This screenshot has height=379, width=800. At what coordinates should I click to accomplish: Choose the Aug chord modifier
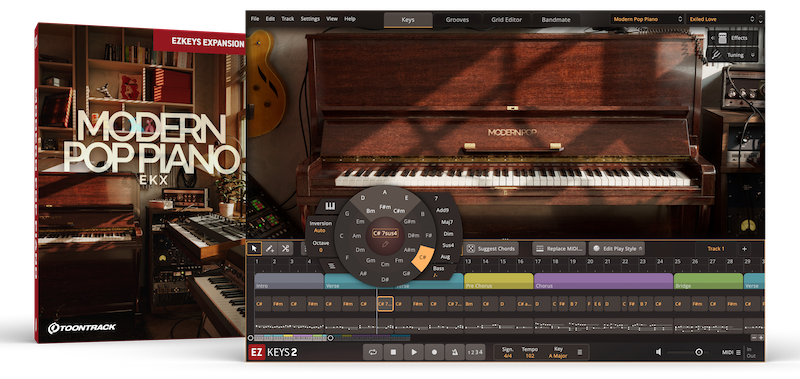pos(445,257)
